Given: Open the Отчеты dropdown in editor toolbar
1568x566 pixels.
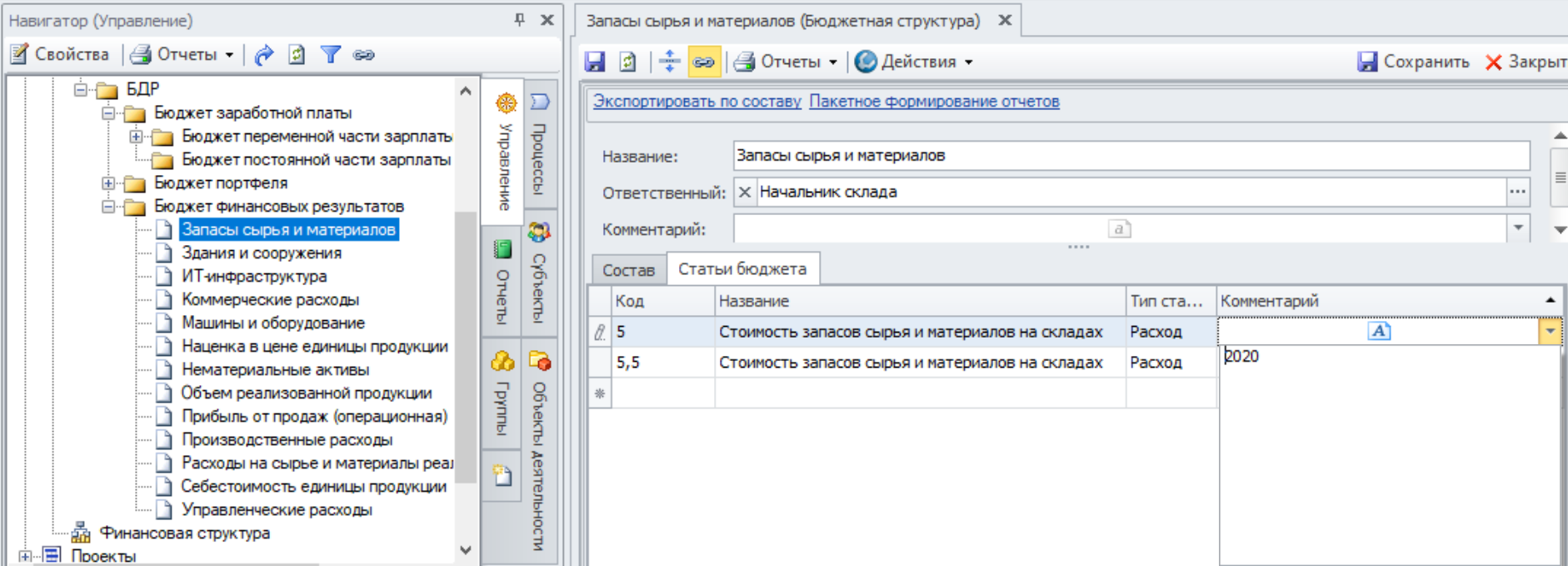Looking at the screenshot, I should (x=786, y=62).
